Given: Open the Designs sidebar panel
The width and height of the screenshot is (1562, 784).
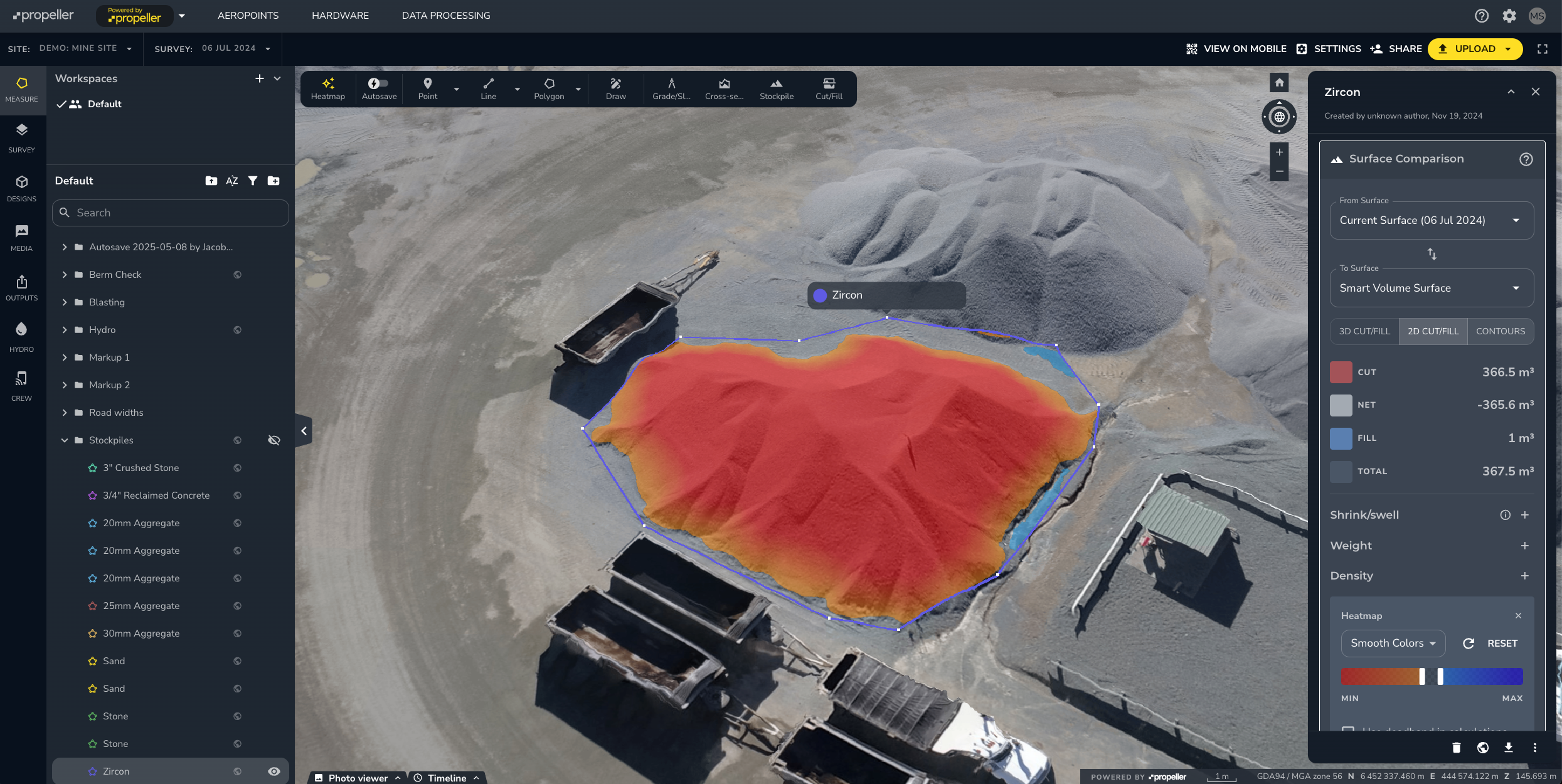Looking at the screenshot, I should [x=22, y=188].
